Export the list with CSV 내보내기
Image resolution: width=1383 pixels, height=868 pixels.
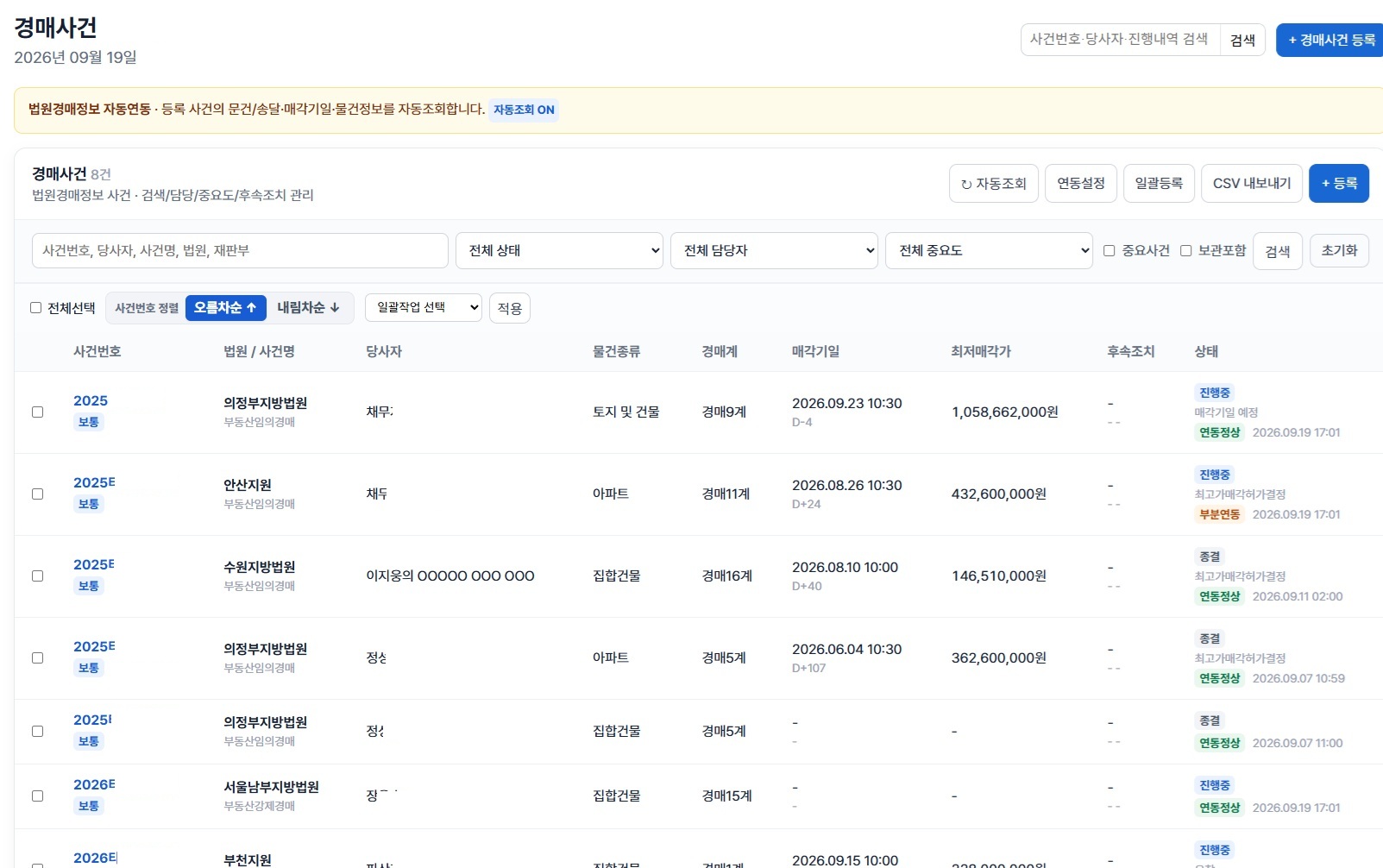tap(1252, 183)
